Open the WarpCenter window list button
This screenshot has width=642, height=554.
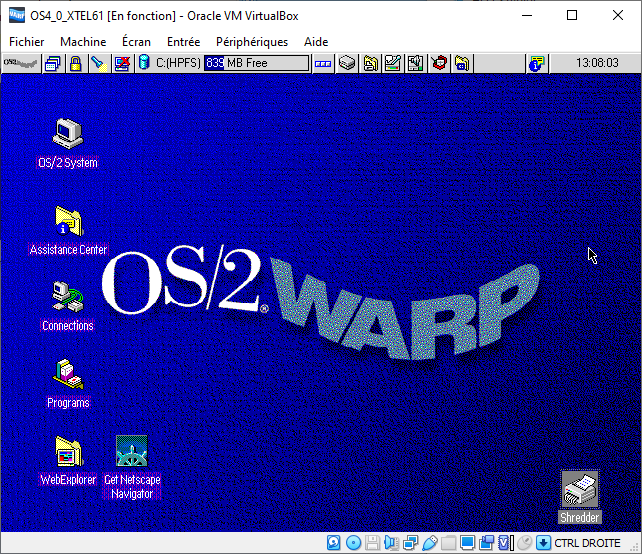(52, 63)
